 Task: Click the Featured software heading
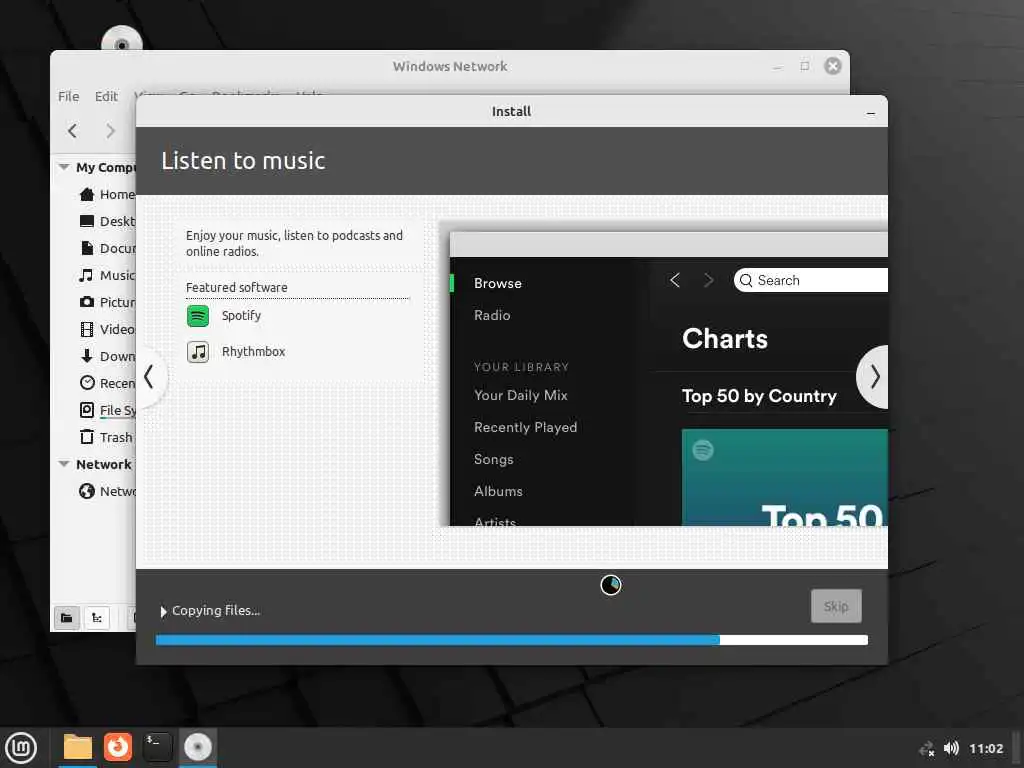click(236, 287)
